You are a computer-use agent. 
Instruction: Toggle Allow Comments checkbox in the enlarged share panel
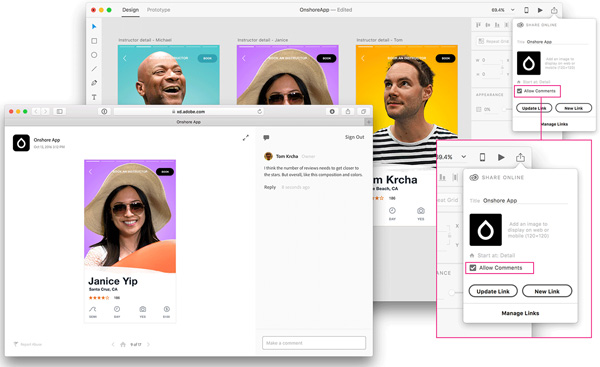click(x=473, y=268)
